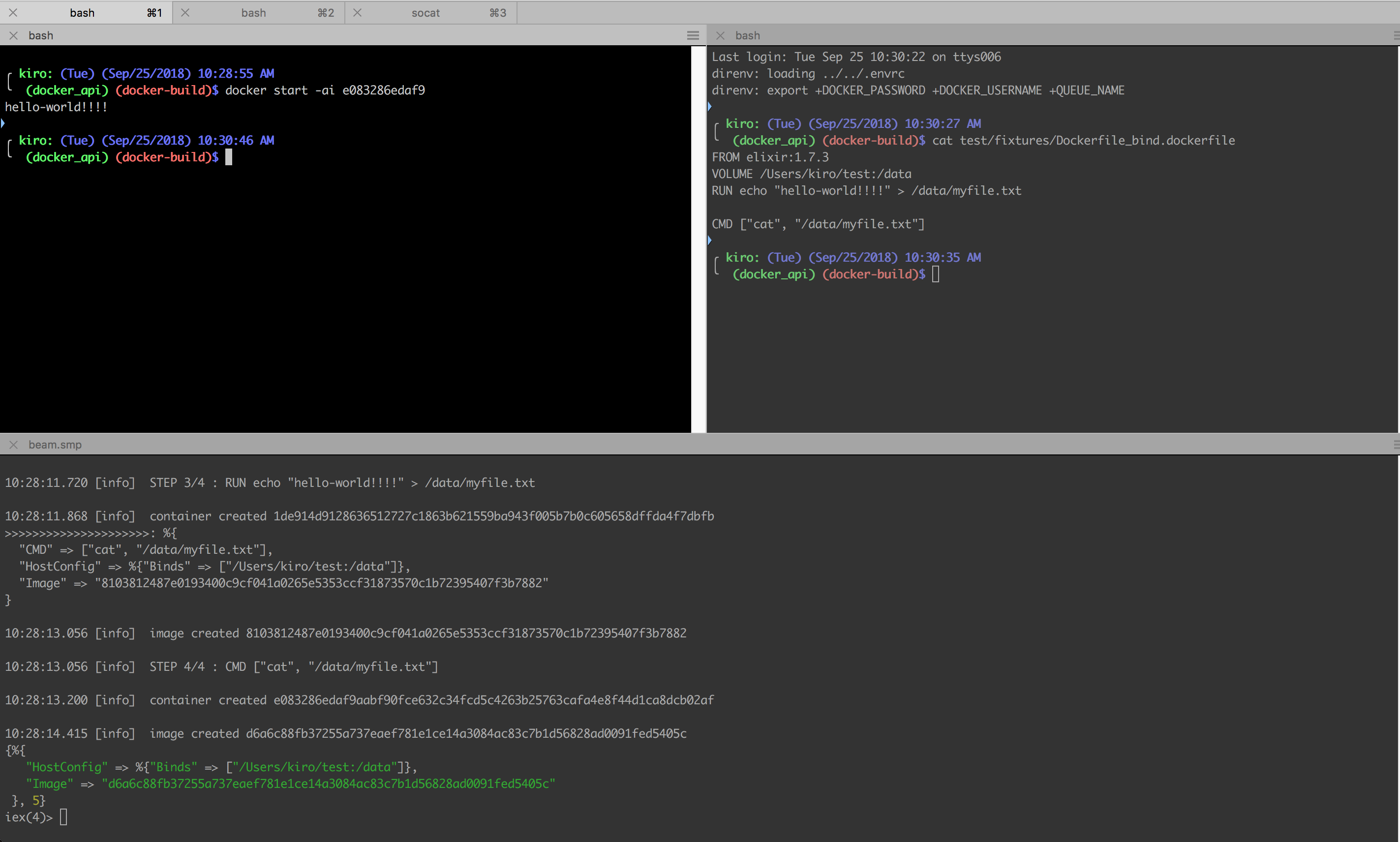Click the top-right bash pane title

click(x=747, y=35)
